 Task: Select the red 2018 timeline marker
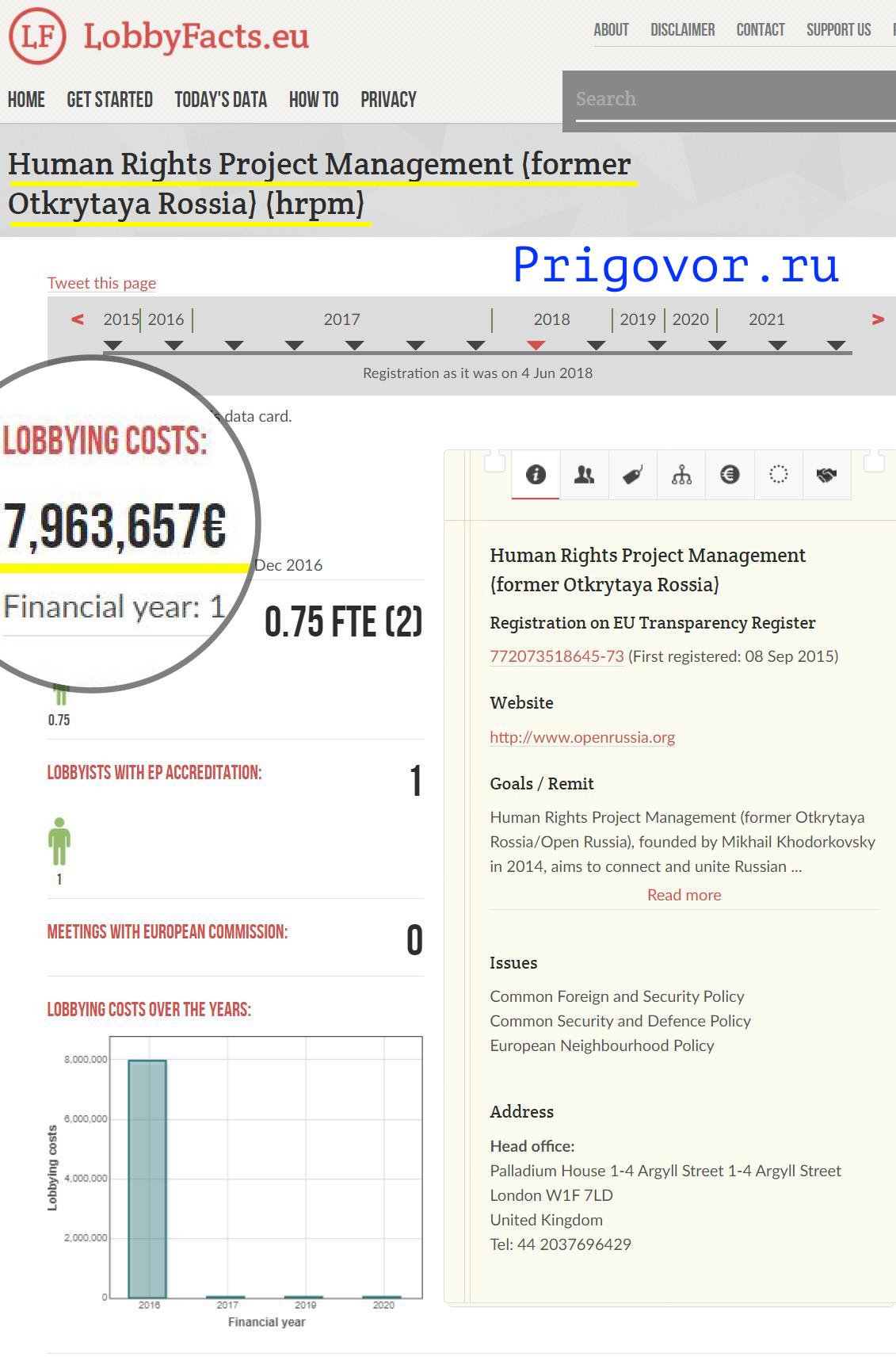click(536, 345)
